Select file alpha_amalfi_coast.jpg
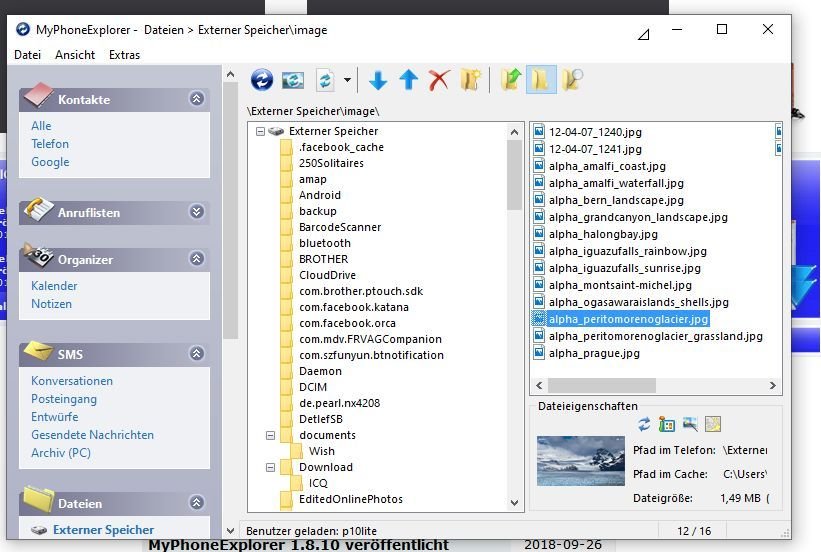This screenshot has height=552, width=821. click(x=607, y=166)
